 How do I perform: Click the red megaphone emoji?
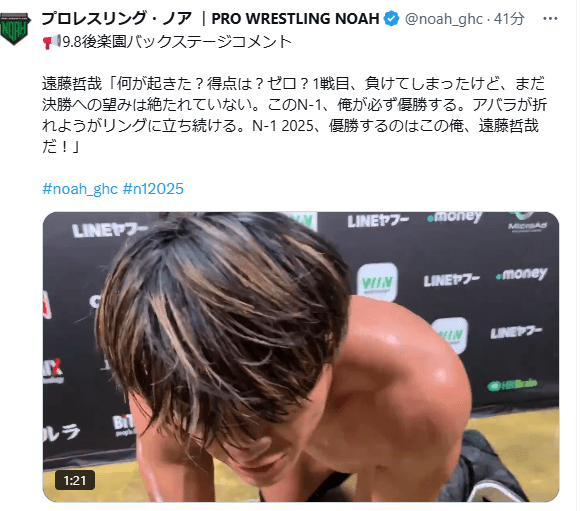(51, 41)
